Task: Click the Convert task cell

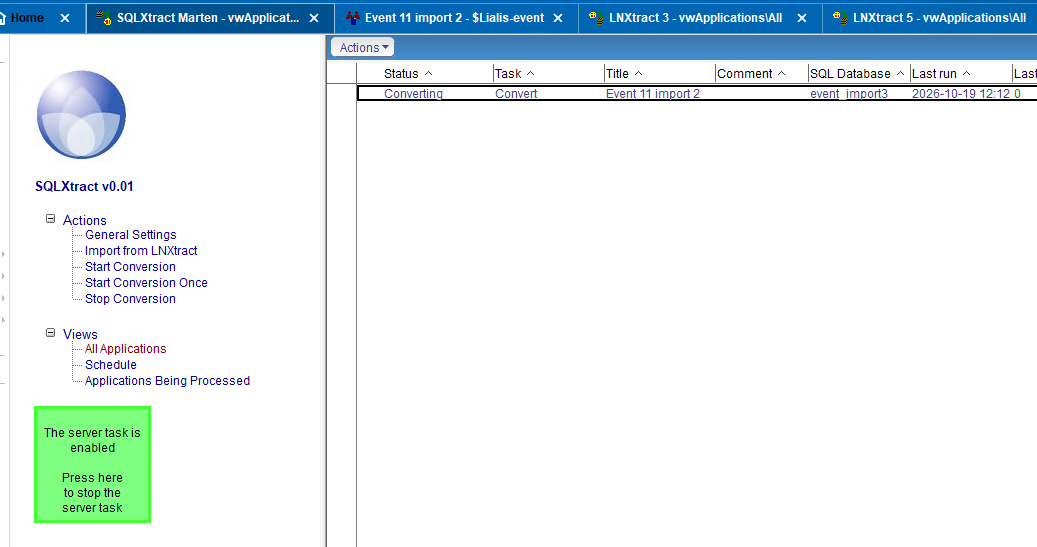Action: [x=516, y=93]
